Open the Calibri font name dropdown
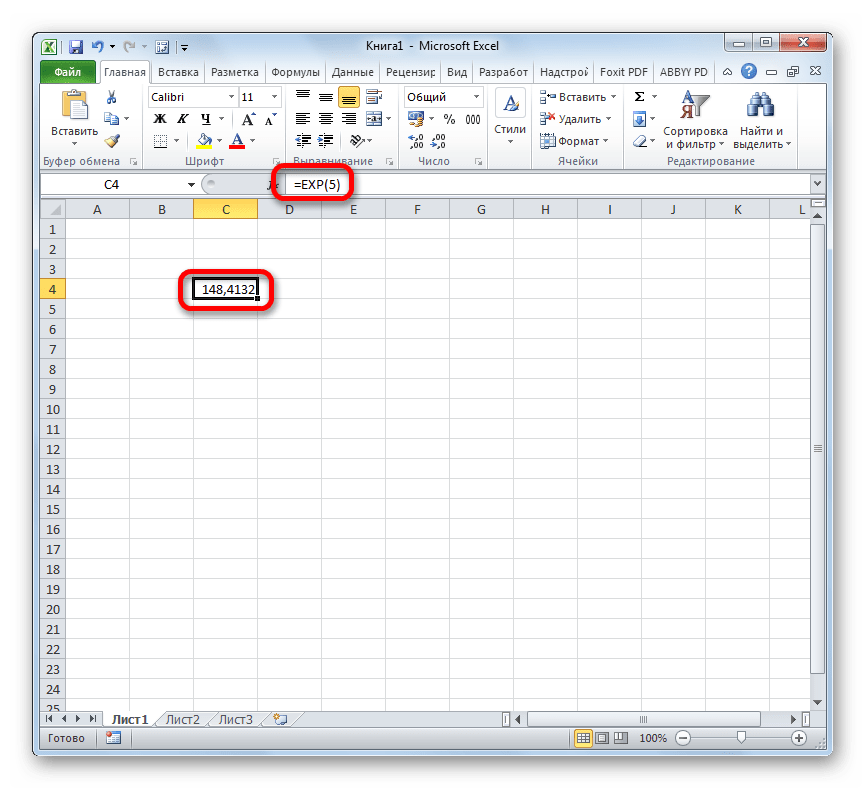The width and height of the screenshot is (866, 789). click(229, 97)
